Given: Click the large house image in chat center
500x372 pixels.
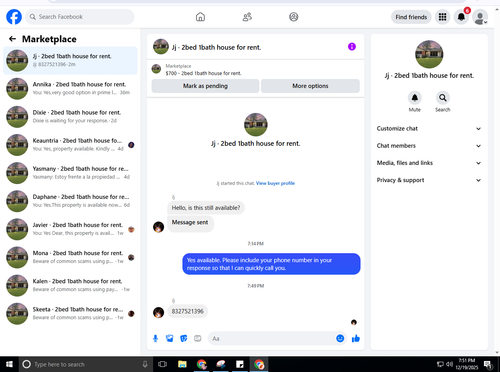Looking at the screenshot, I should point(256,125).
